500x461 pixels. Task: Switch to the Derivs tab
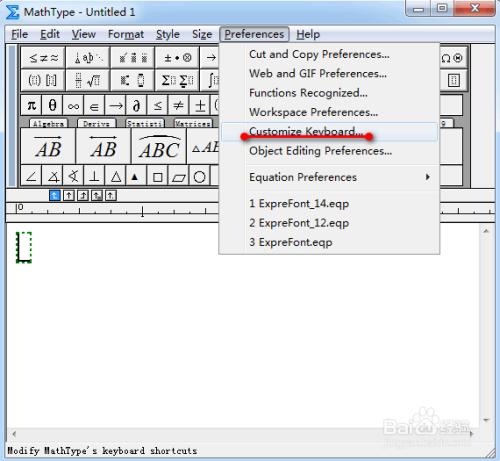(x=96, y=124)
